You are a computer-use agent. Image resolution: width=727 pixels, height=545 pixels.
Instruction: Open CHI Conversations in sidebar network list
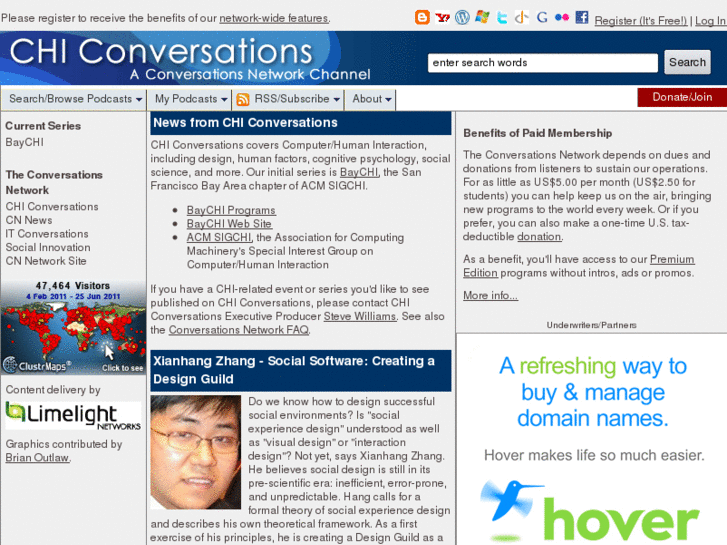coord(52,206)
